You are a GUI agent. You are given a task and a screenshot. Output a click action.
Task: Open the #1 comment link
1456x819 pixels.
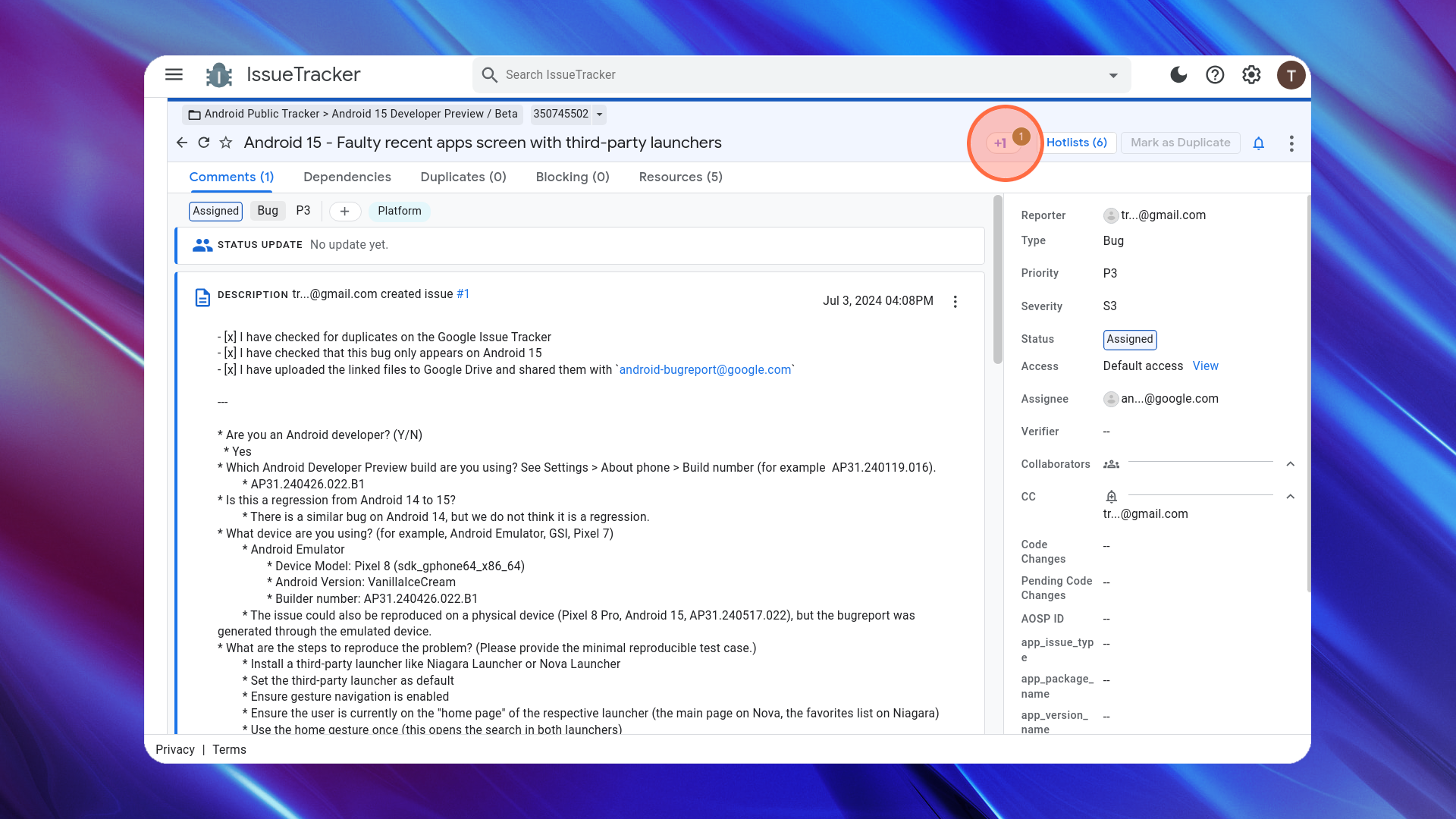click(x=463, y=294)
